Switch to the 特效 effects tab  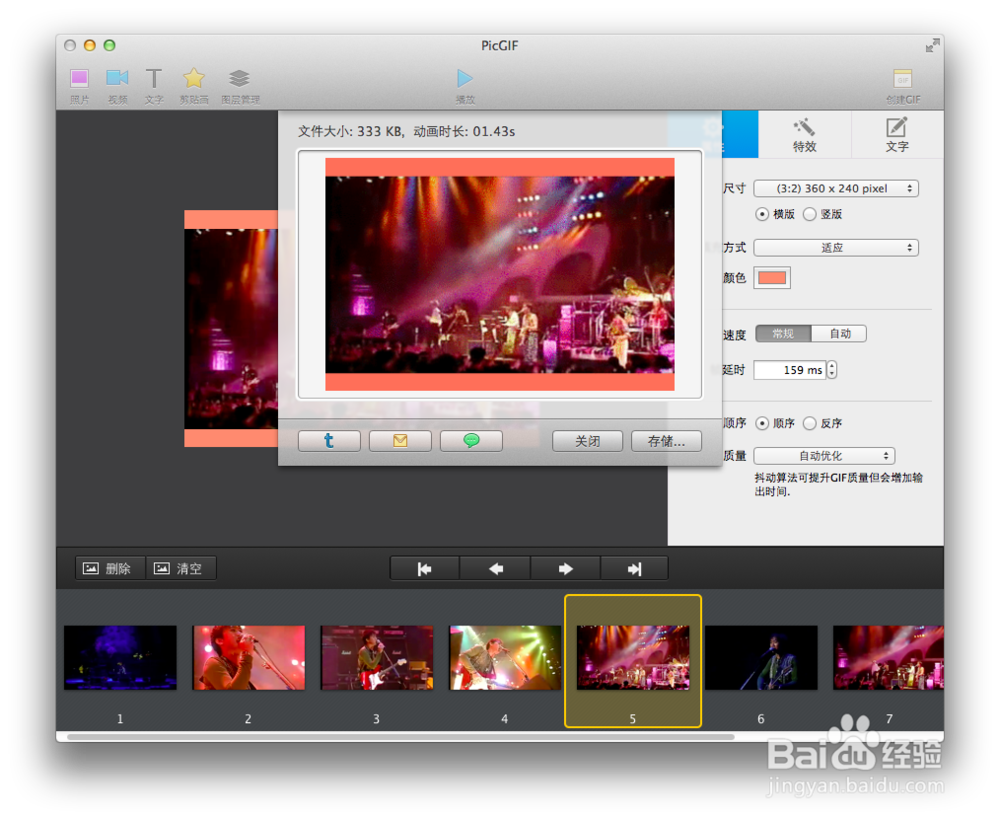click(x=804, y=135)
